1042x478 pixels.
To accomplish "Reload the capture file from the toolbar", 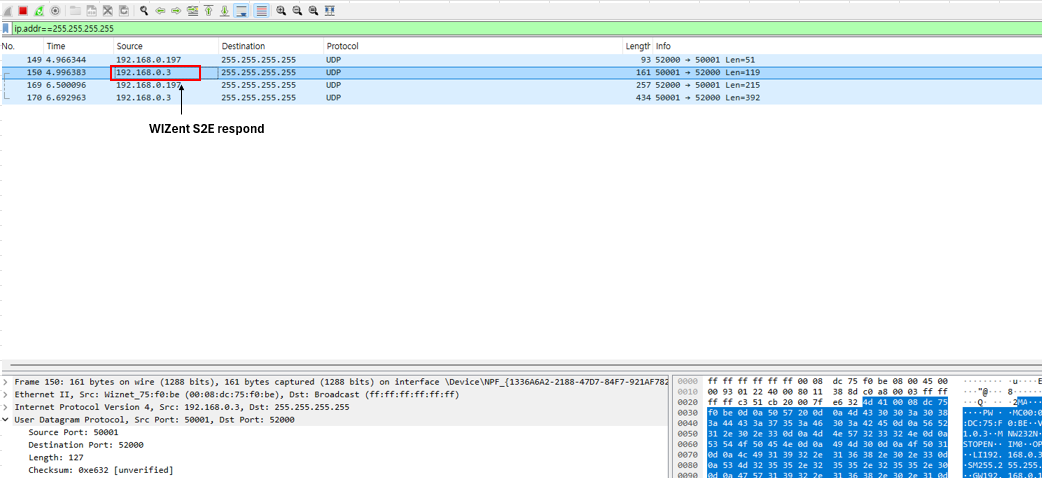I will (x=124, y=11).
